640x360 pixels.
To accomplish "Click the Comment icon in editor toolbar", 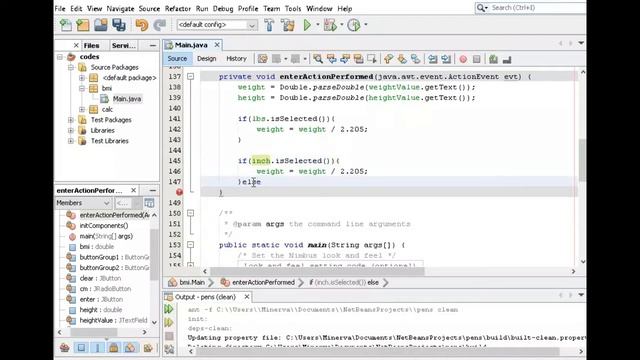I will 493,59.
